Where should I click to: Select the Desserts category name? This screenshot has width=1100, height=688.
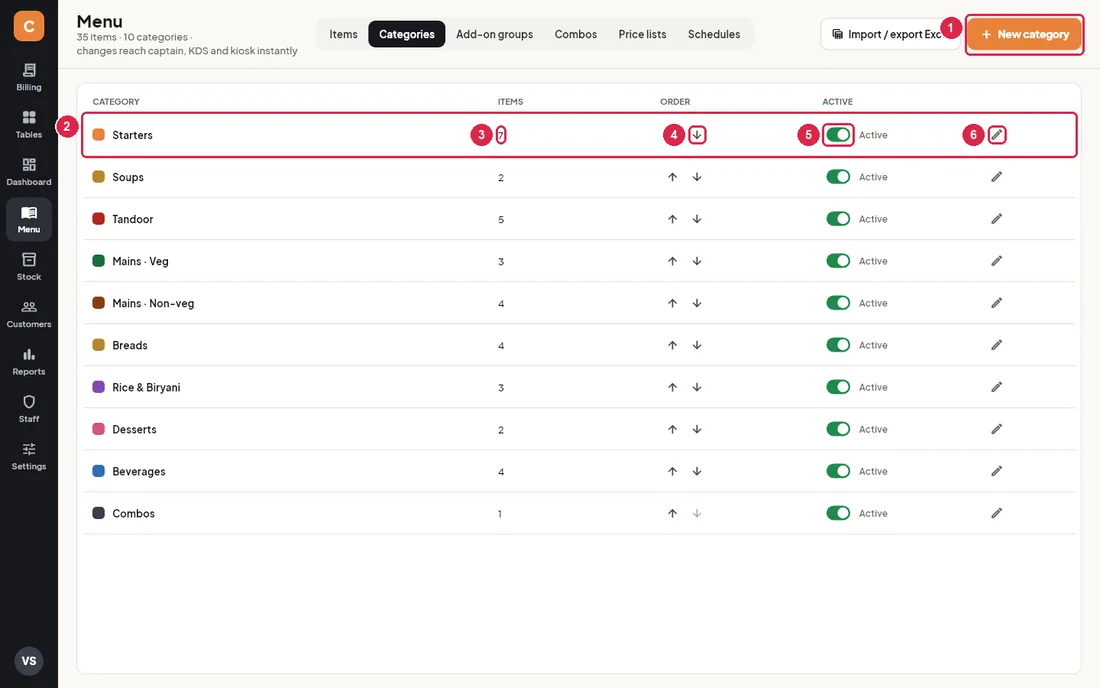(x=134, y=429)
